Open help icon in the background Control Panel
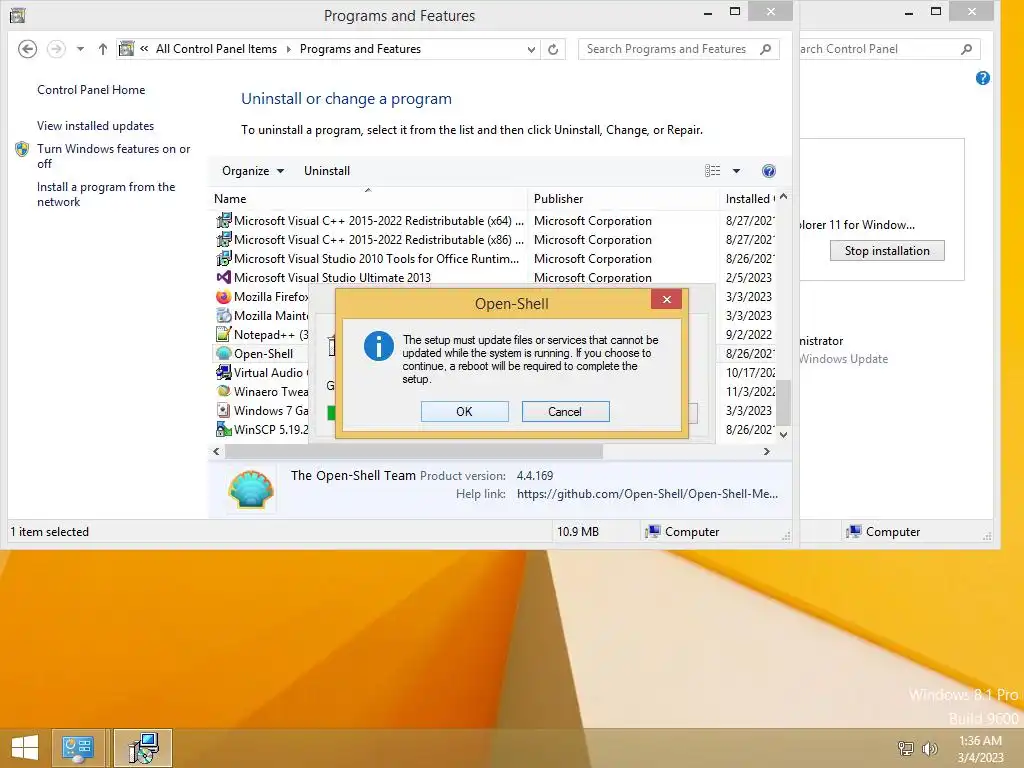 [x=982, y=78]
